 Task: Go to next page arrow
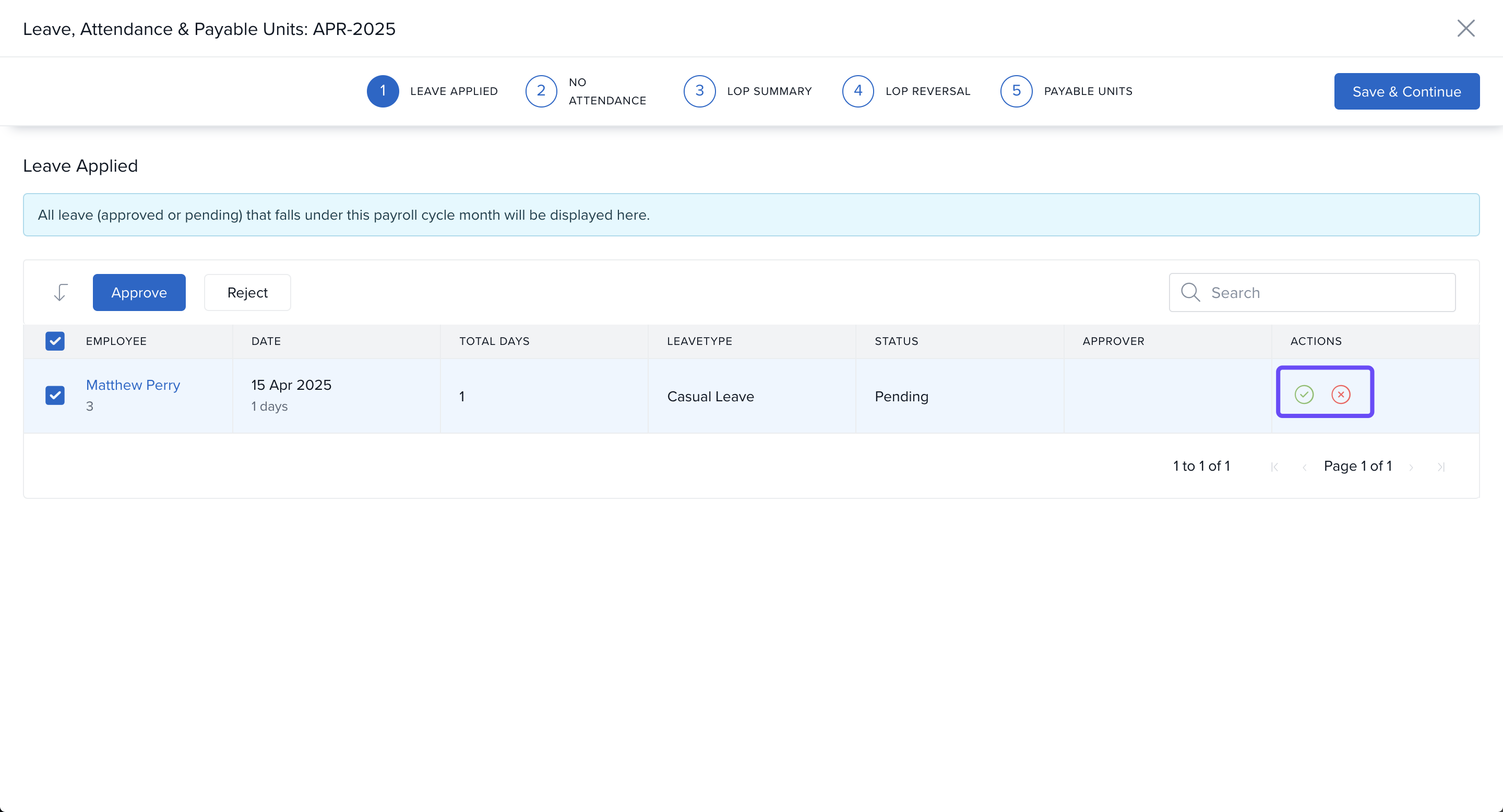(x=1411, y=467)
